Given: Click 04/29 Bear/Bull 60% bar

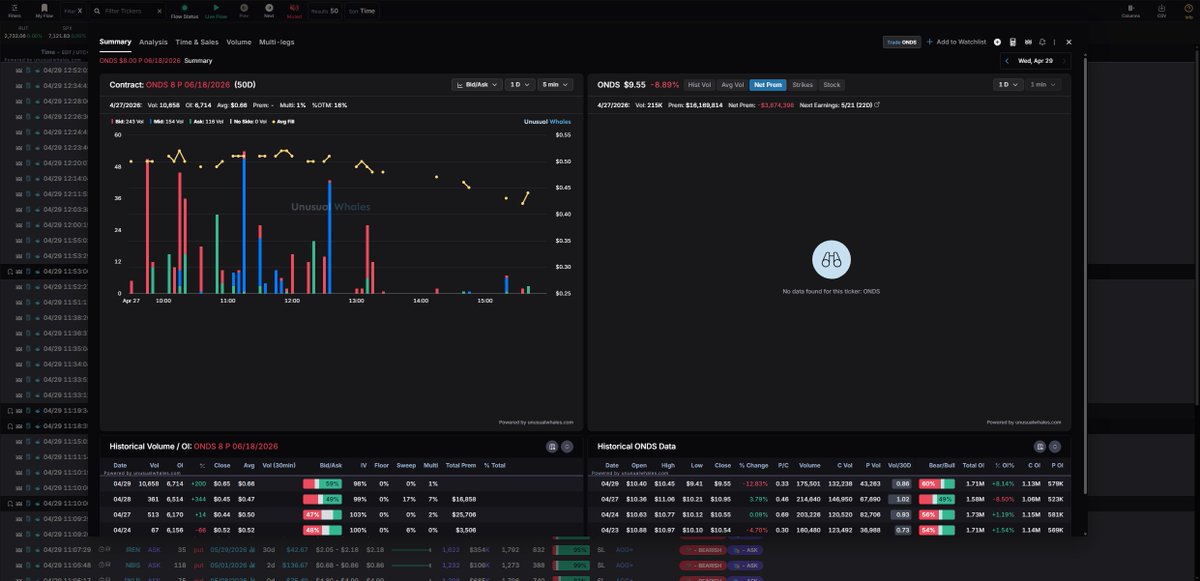Looking at the screenshot, I should tap(935, 484).
